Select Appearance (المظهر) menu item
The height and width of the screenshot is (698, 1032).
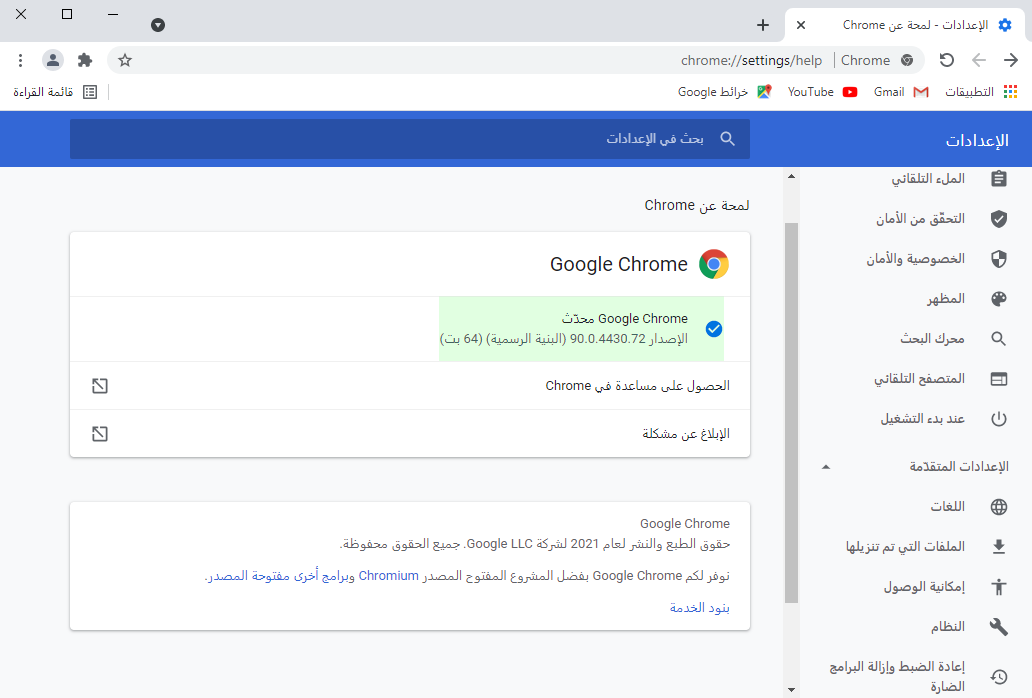[946, 299]
